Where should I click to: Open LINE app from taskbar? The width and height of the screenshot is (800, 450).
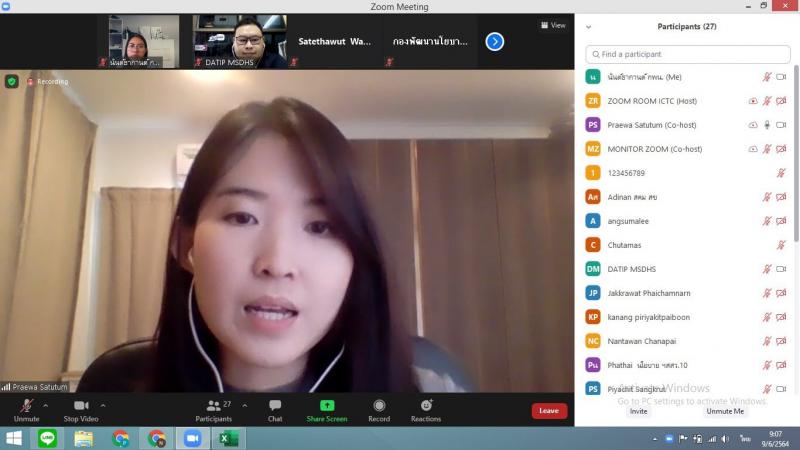47,438
